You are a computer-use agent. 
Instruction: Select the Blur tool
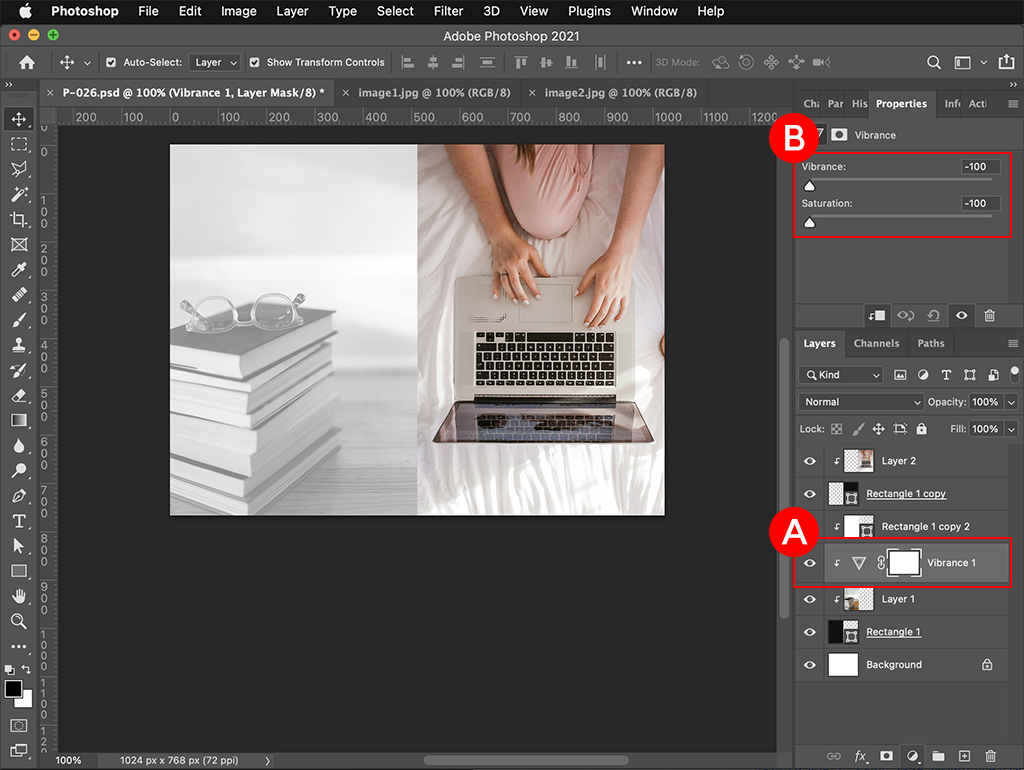click(19, 445)
